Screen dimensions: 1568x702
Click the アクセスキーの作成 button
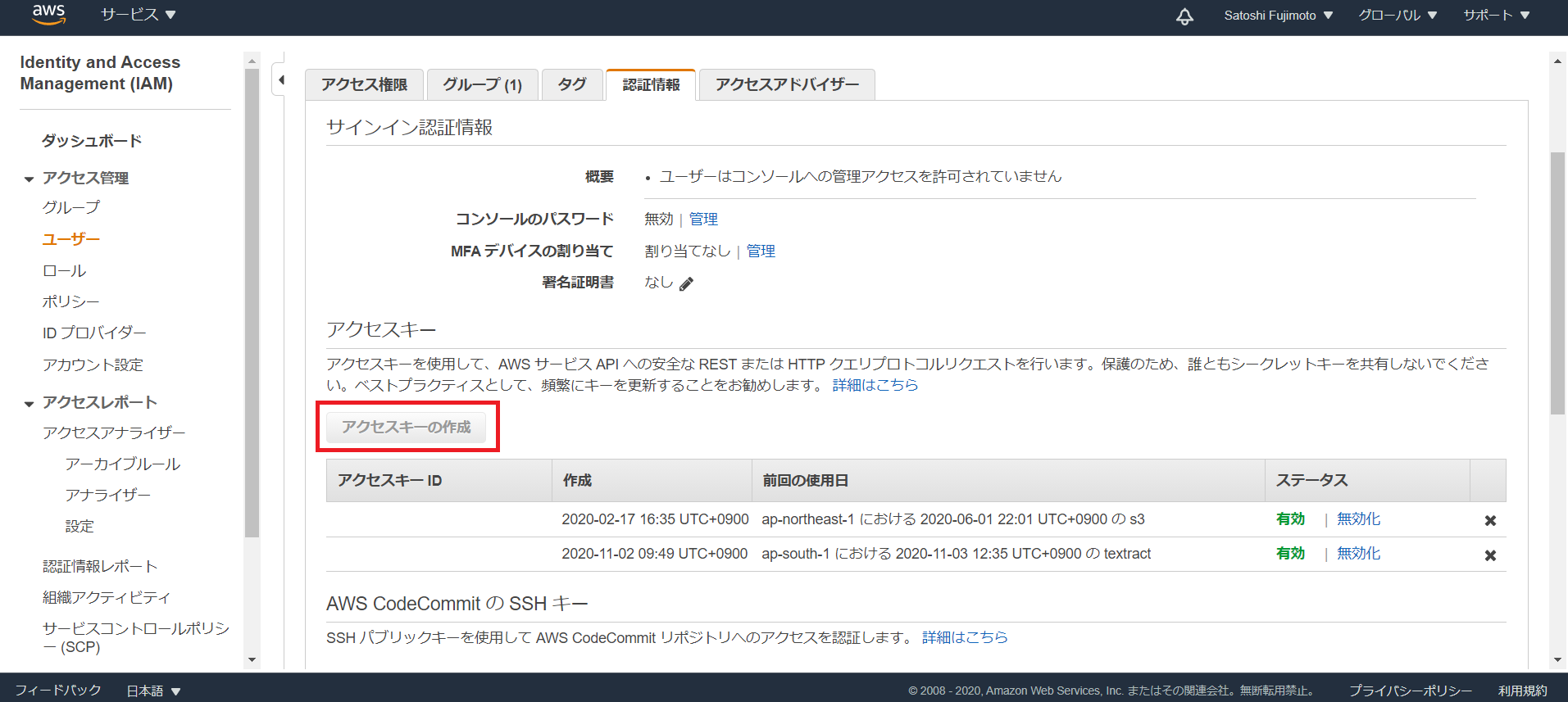point(407,427)
